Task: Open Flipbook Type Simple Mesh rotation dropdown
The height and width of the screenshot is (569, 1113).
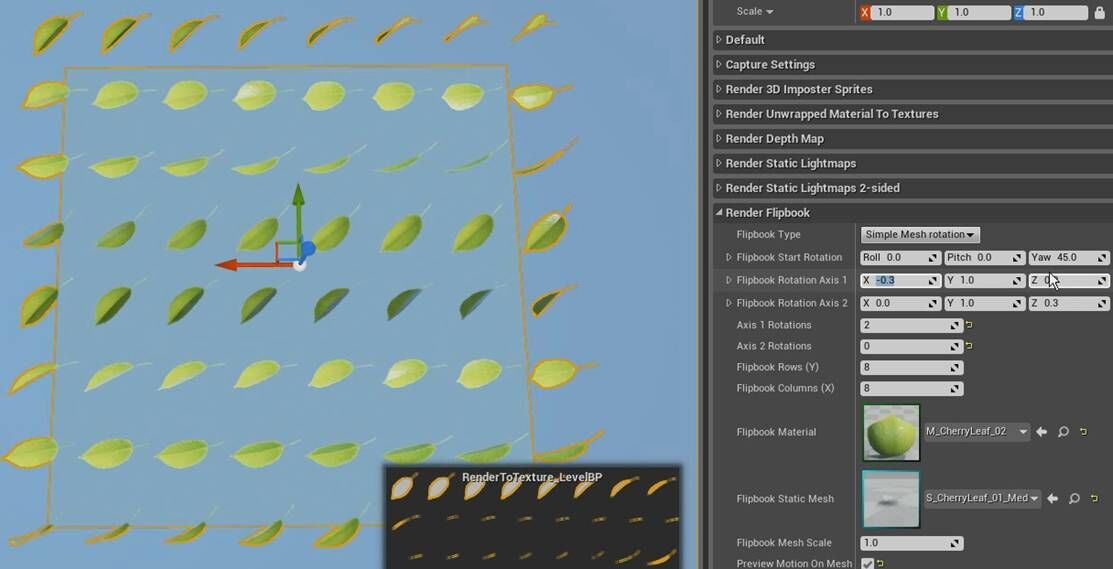Action: point(921,235)
